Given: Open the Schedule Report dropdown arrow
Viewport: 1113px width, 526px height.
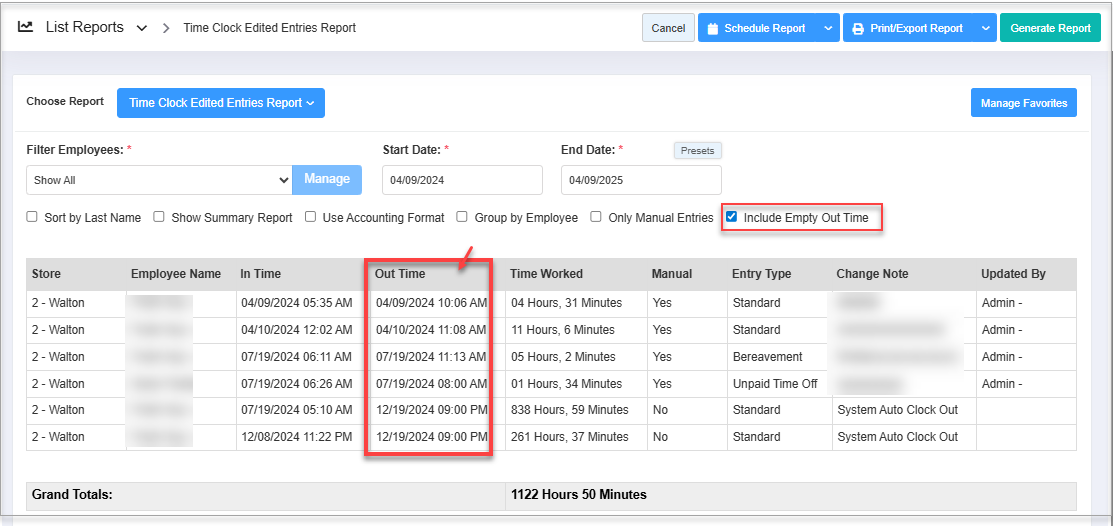Looking at the screenshot, I should 828,28.
